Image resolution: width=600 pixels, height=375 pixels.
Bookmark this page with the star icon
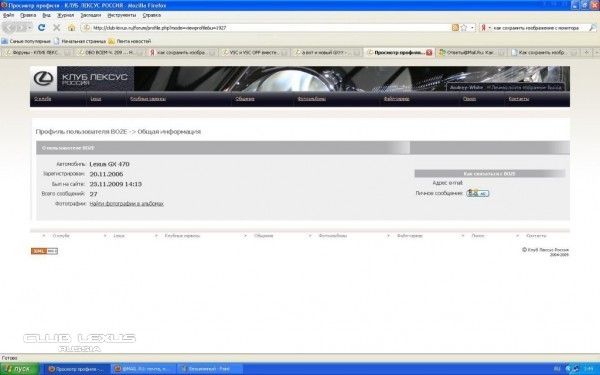tap(464, 28)
